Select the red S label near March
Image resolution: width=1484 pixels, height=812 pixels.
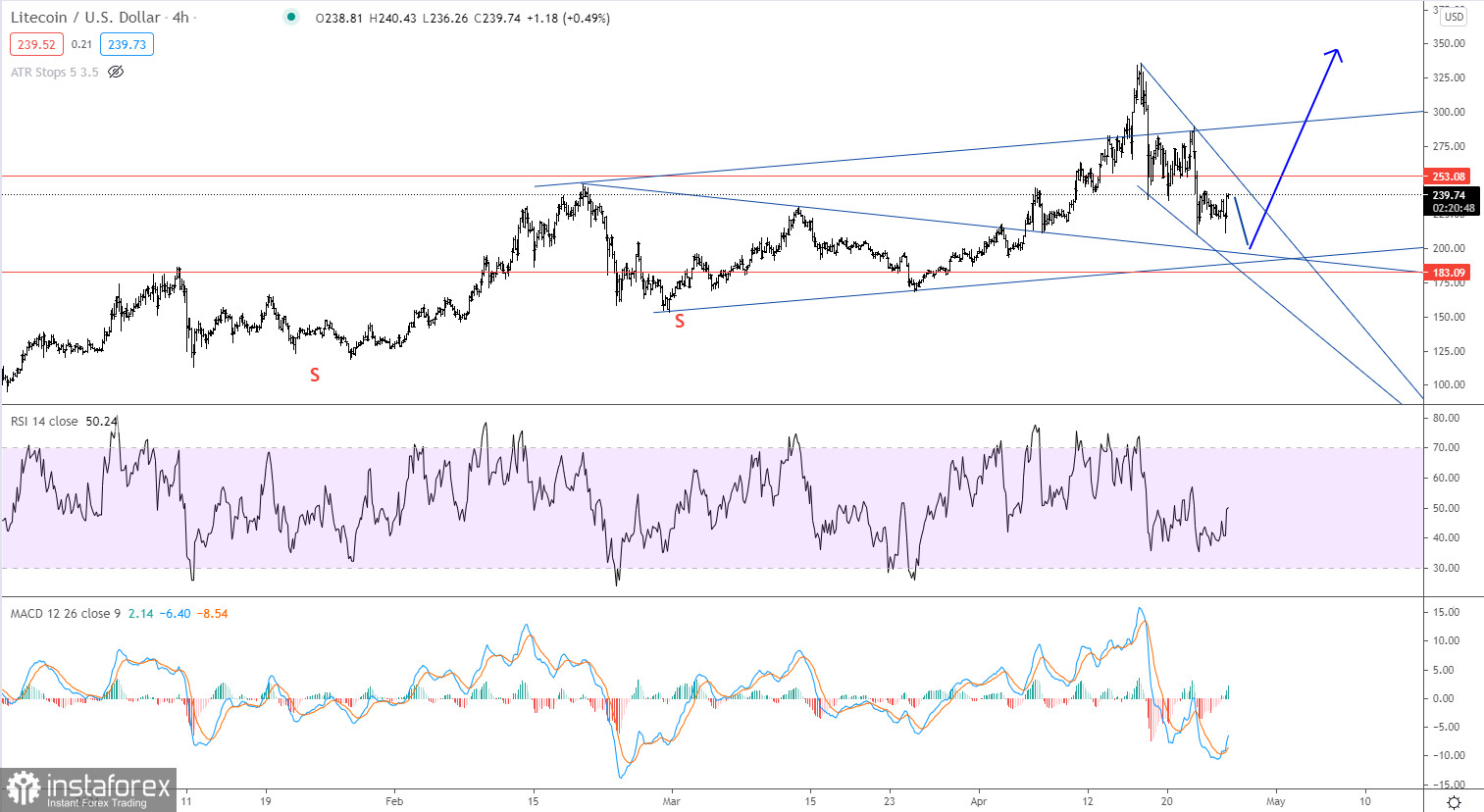click(x=680, y=321)
